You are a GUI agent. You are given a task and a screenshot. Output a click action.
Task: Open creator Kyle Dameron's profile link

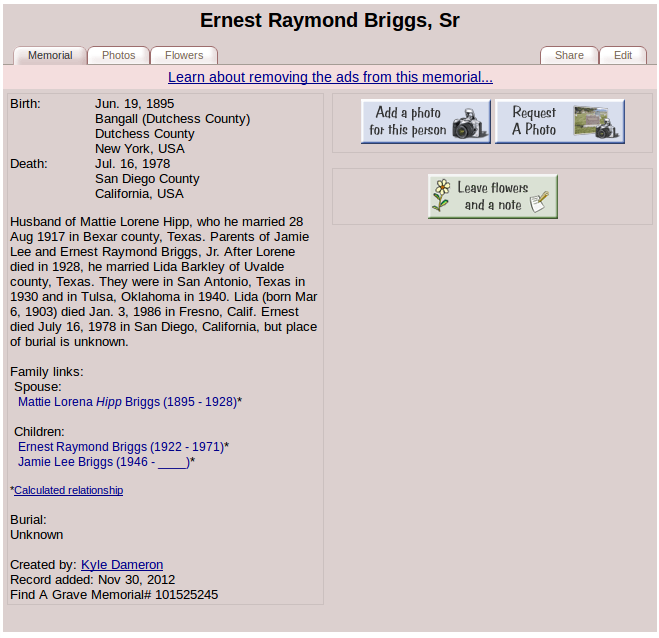pyautogui.click(x=122, y=565)
